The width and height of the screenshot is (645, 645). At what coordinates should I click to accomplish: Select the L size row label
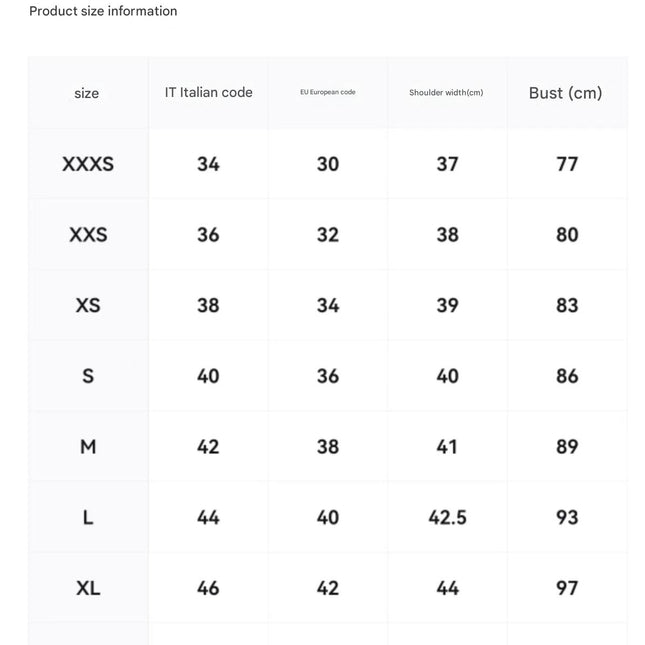point(88,517)
